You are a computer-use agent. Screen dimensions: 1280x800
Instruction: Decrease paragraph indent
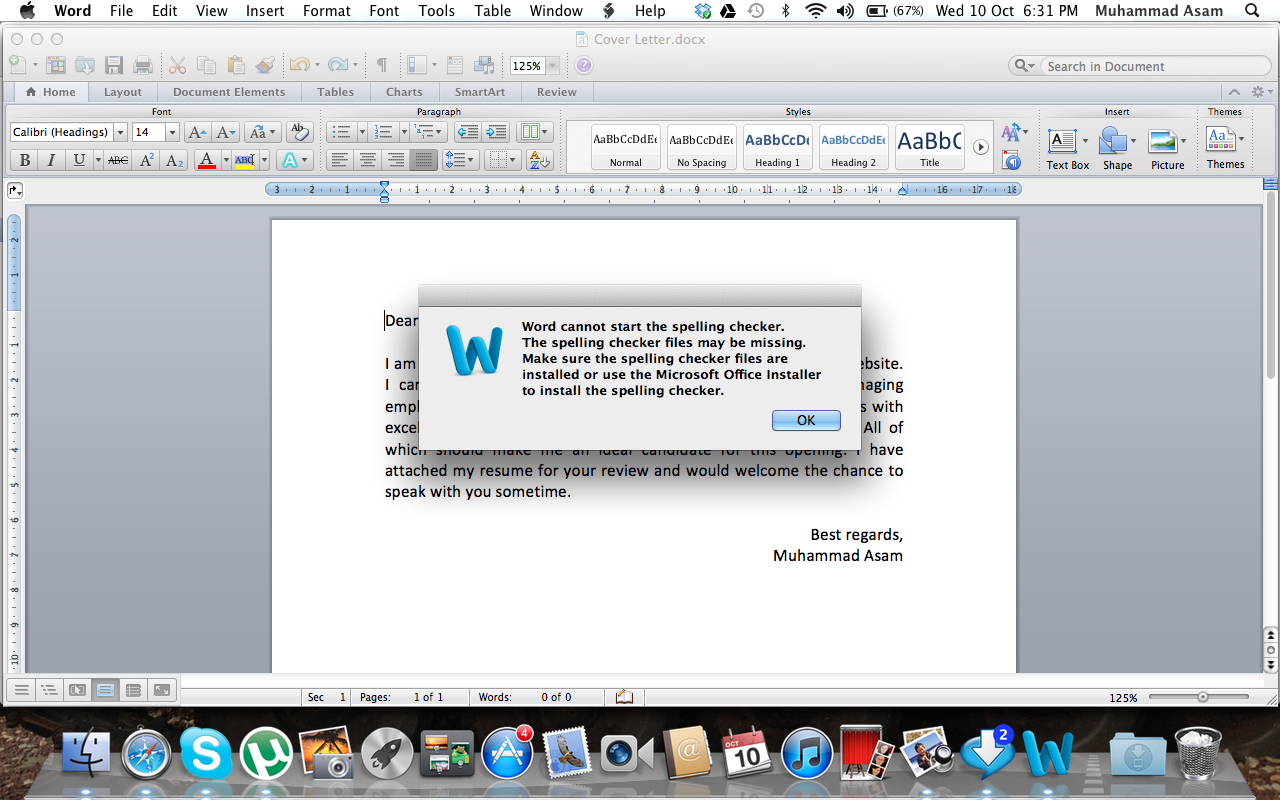coord(467,132)
